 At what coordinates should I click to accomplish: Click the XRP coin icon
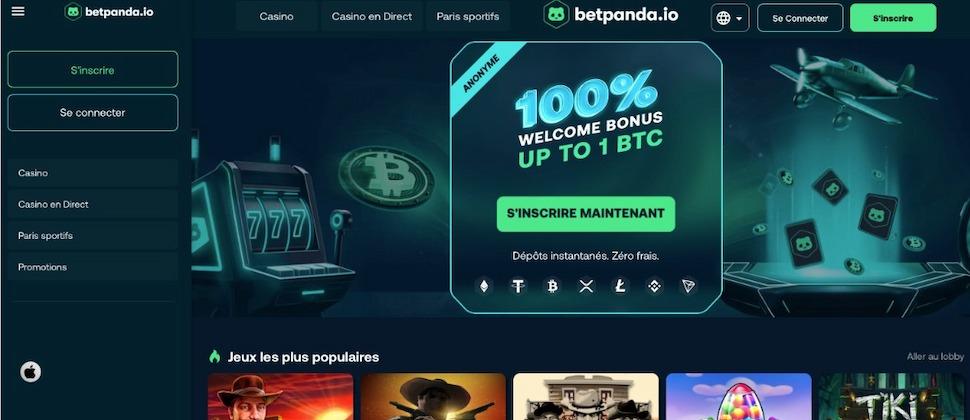tap(586, 286)
